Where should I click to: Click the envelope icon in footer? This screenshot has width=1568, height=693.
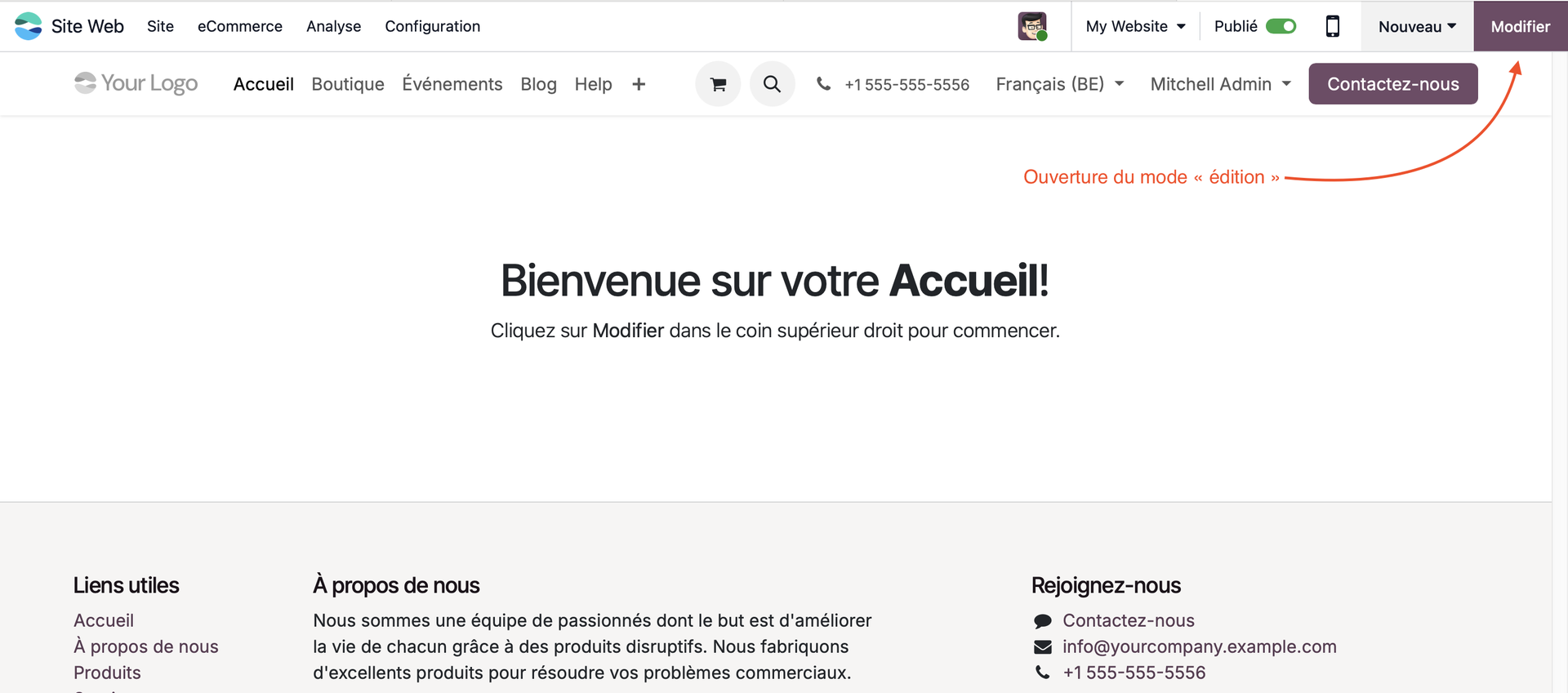(x=1043, y=647)
